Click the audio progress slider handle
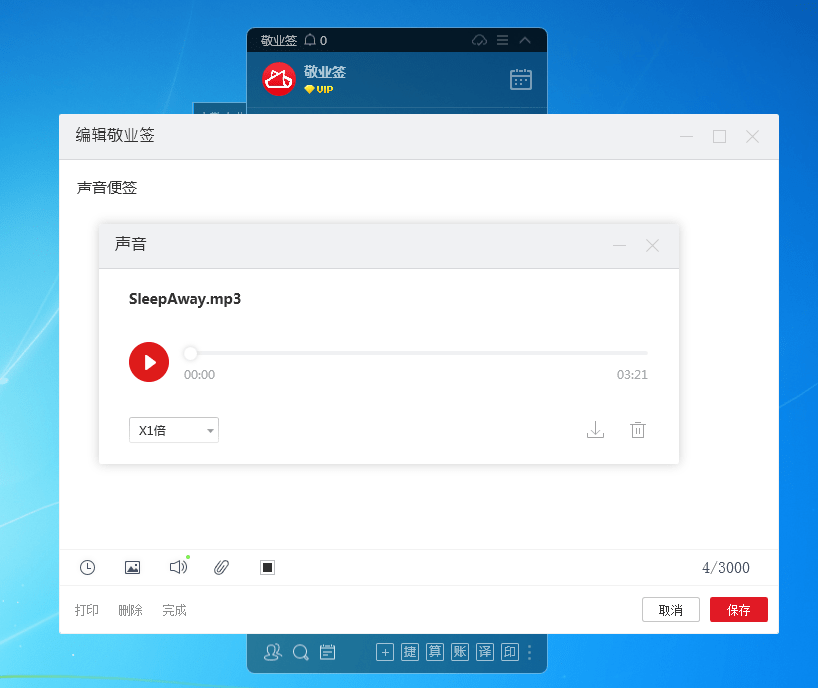The image size is (818, 688). (191, 353)
